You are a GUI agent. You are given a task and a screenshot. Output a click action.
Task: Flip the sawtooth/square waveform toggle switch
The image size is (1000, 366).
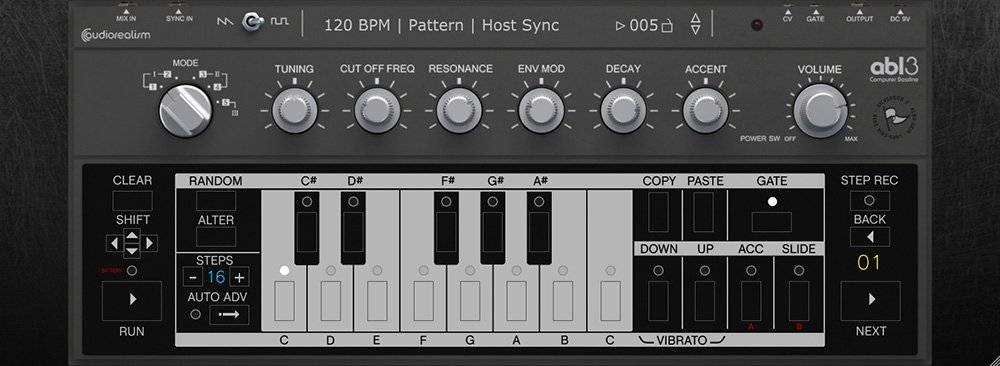[253, 22]
